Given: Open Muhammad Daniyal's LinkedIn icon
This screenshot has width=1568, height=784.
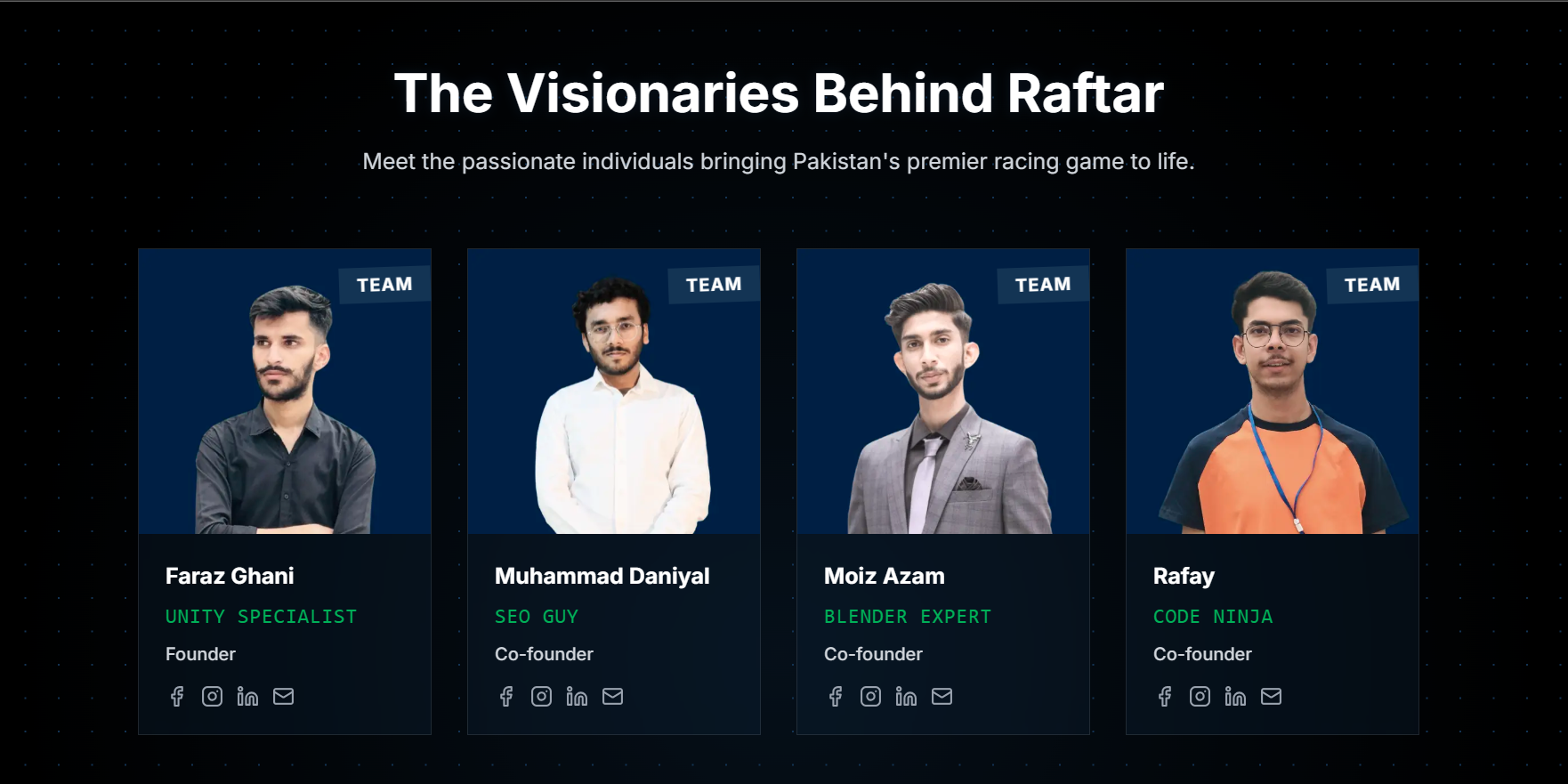Looking at the screenshot, I should (x=577, y=697).
